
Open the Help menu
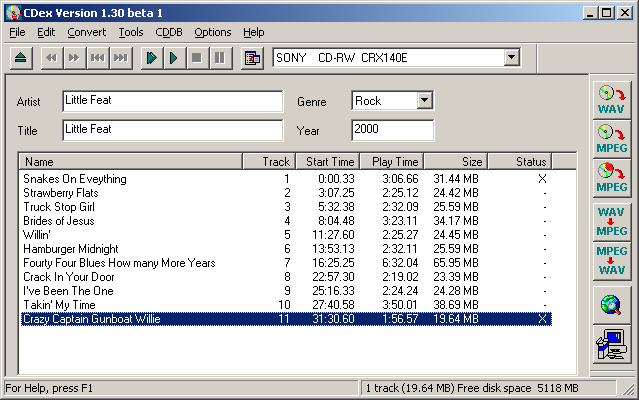[253, 32]
